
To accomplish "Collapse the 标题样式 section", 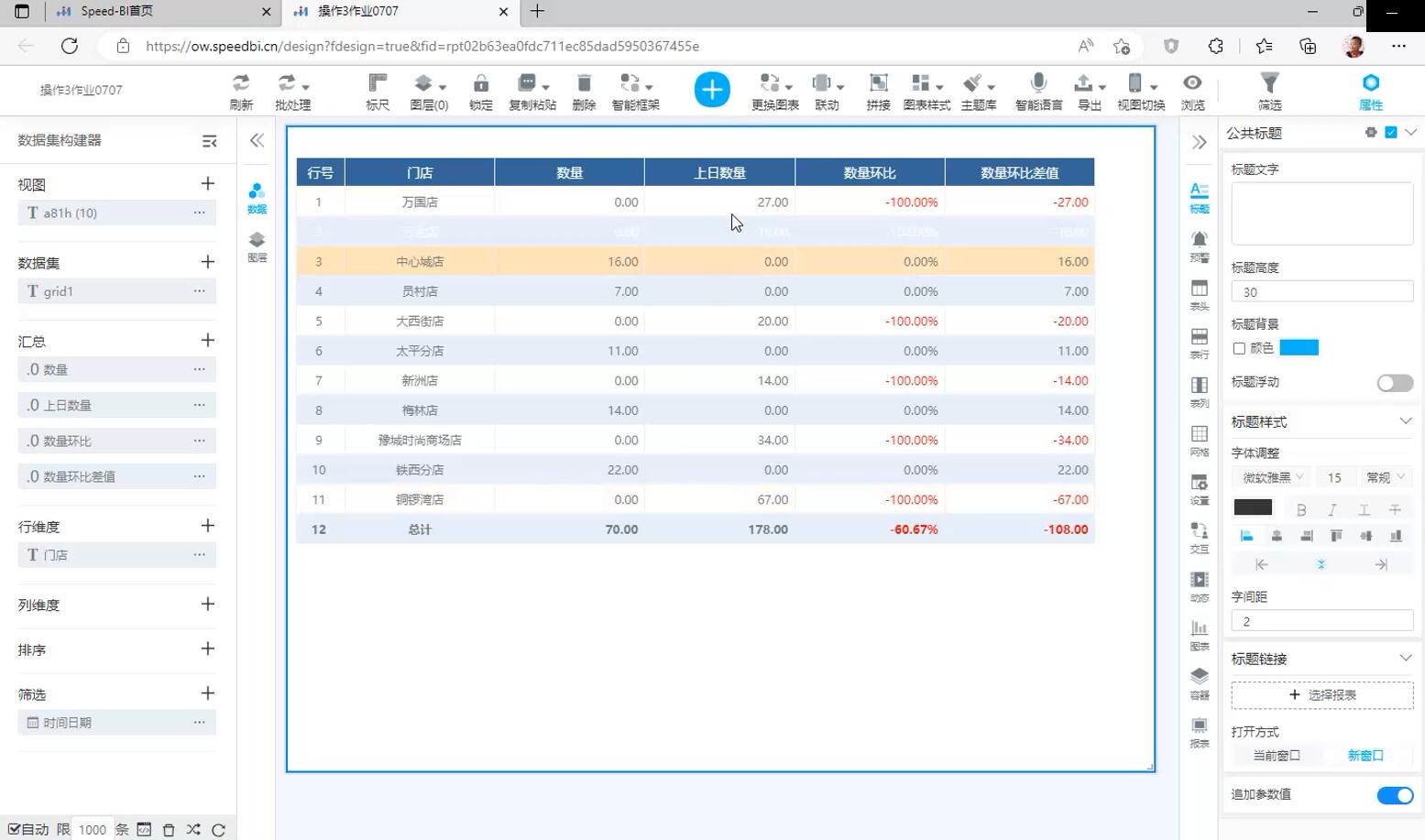I will (x=1405, y=421).
